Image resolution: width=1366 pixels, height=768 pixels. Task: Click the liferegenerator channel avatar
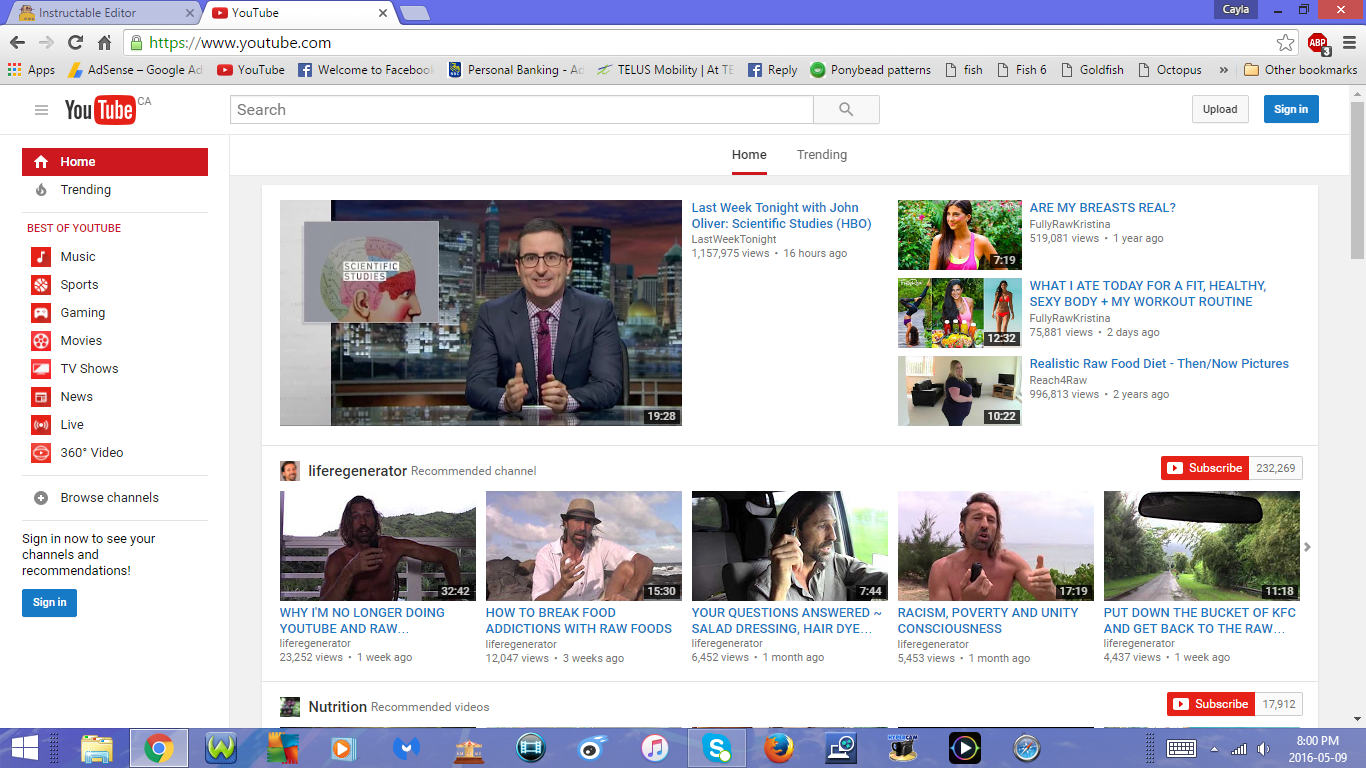pyautogui.click(x=289, y=471)
